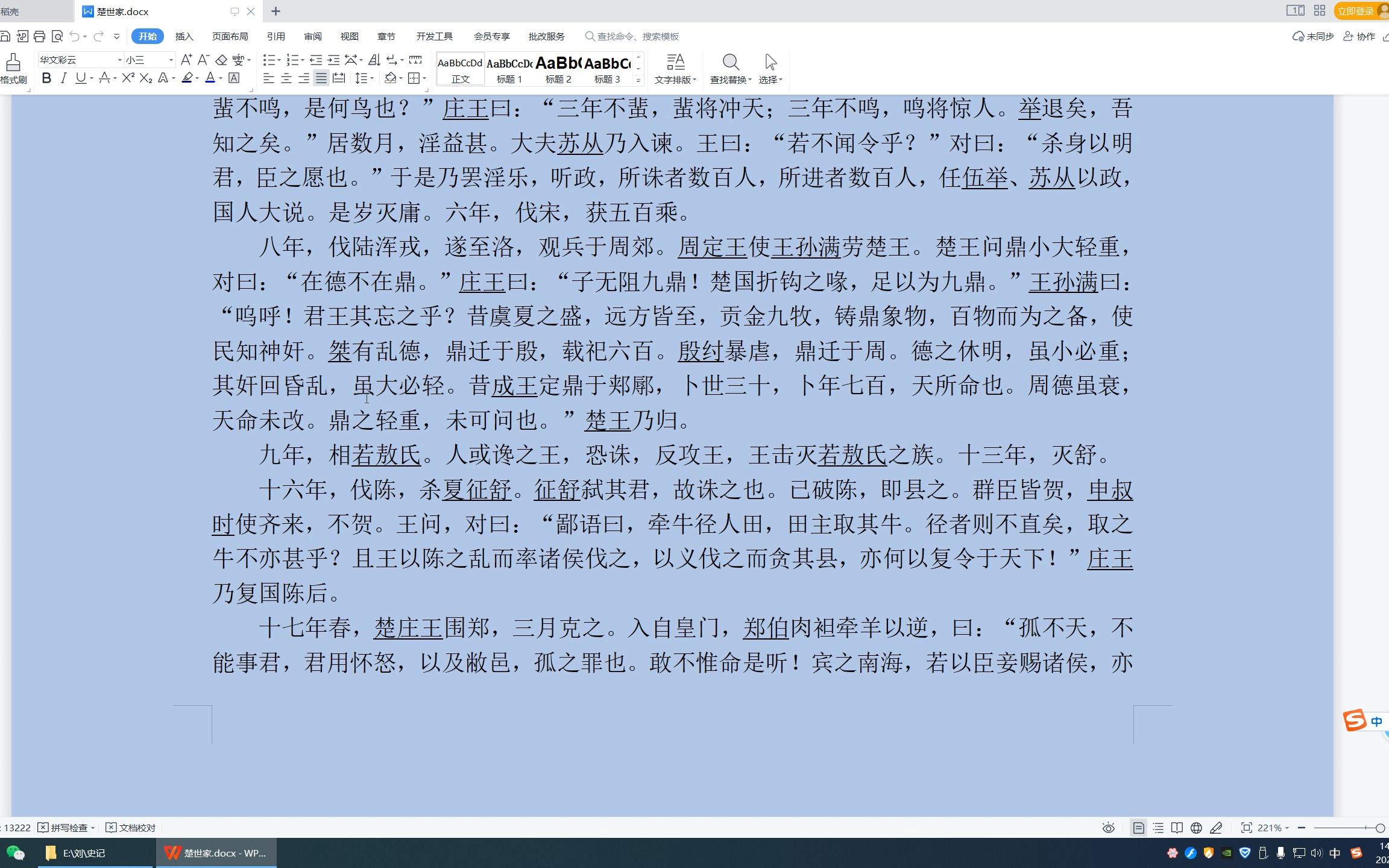Increase font size with A+ icon
The height and width of the screenshot is (868, 1389).
[x=186, y=60]
